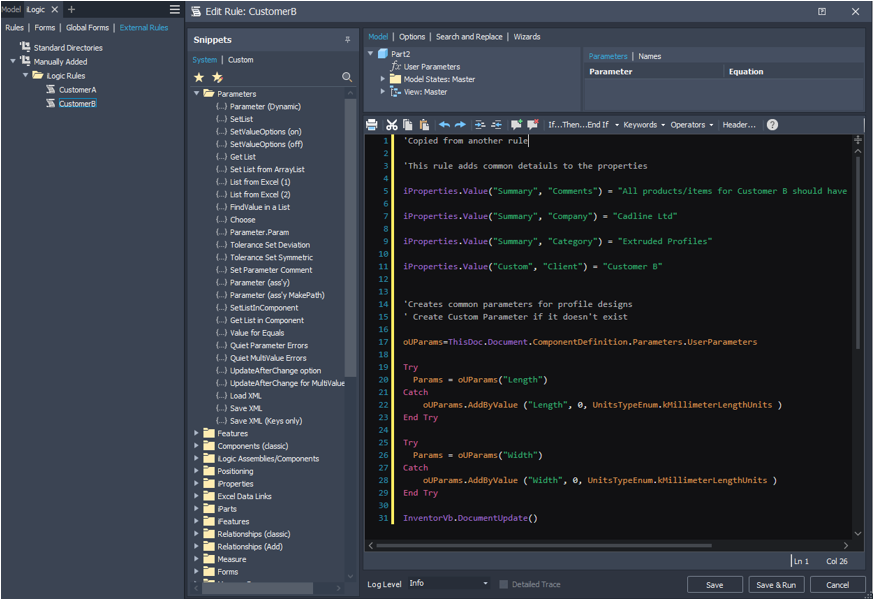Uncomment selected lines icon
This screenshot has width=873, height=599.
tap(533, 125)
